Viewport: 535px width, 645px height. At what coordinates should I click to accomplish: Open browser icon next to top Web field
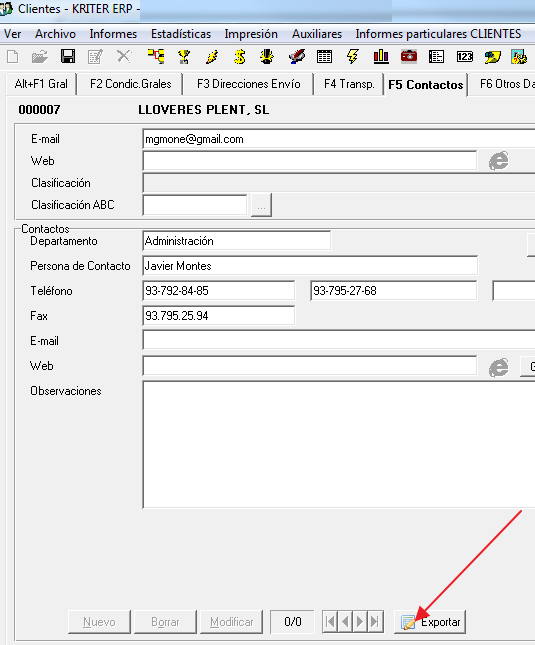tap(498, 161)
